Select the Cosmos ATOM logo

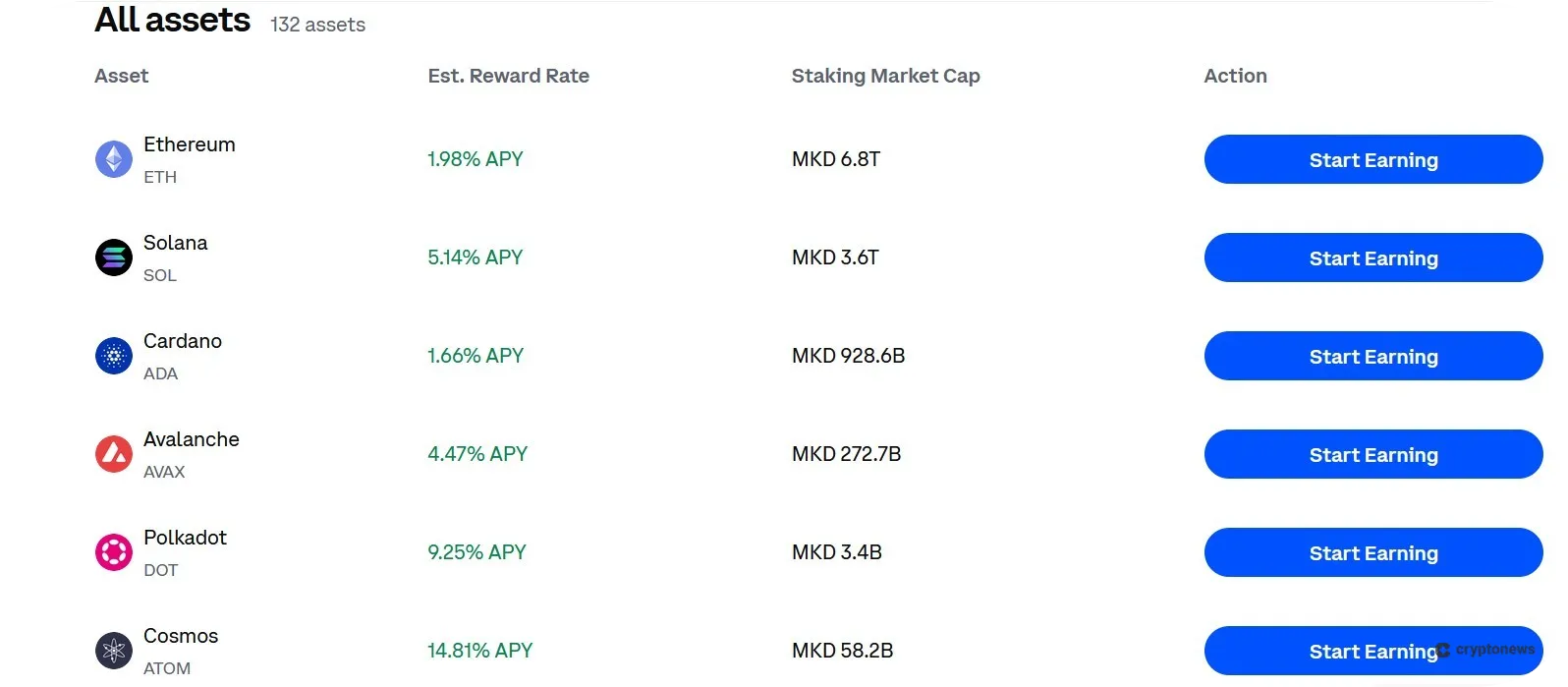point(113,651)
